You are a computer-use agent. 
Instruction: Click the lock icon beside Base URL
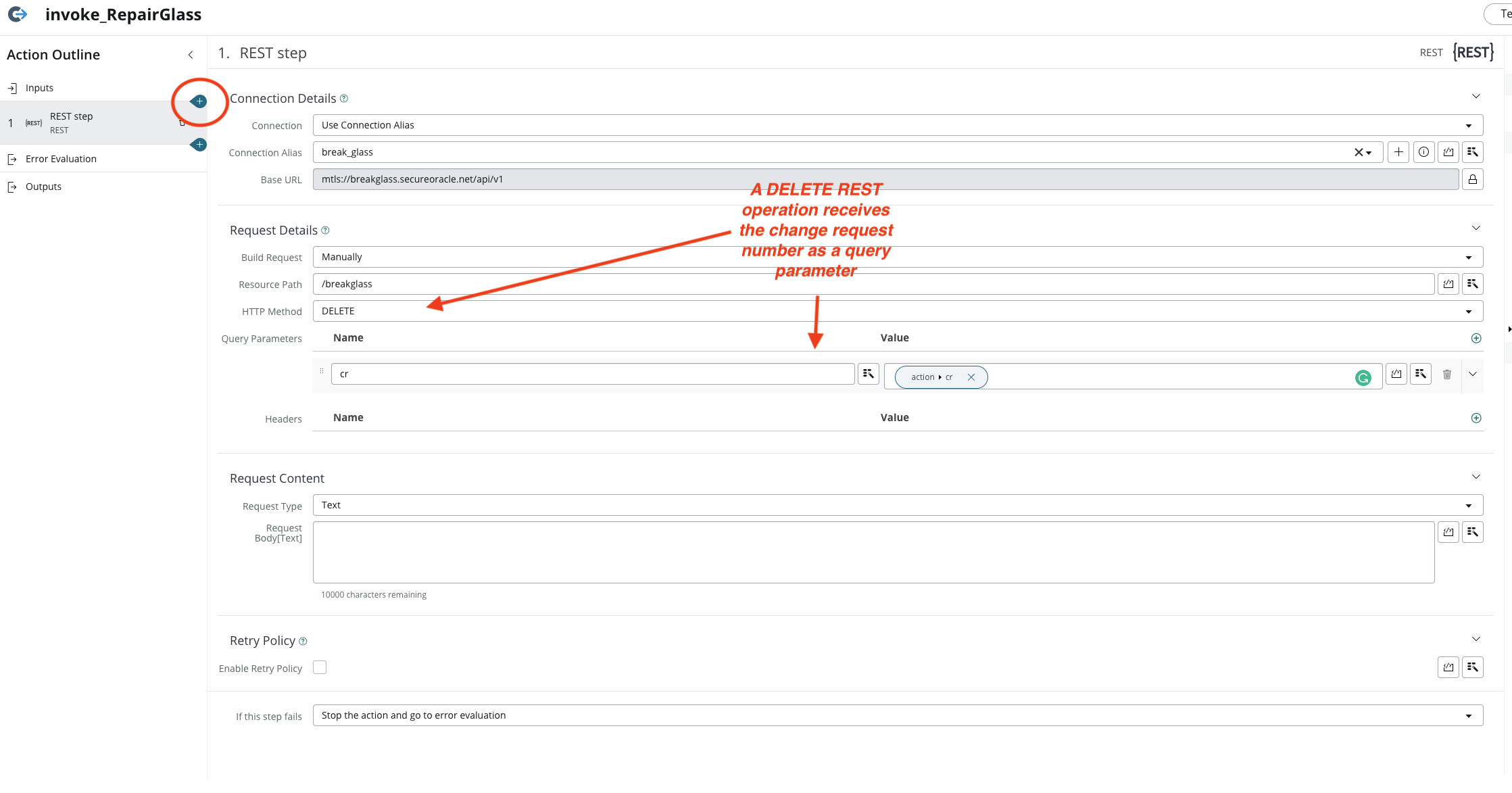coord(1472,179)
